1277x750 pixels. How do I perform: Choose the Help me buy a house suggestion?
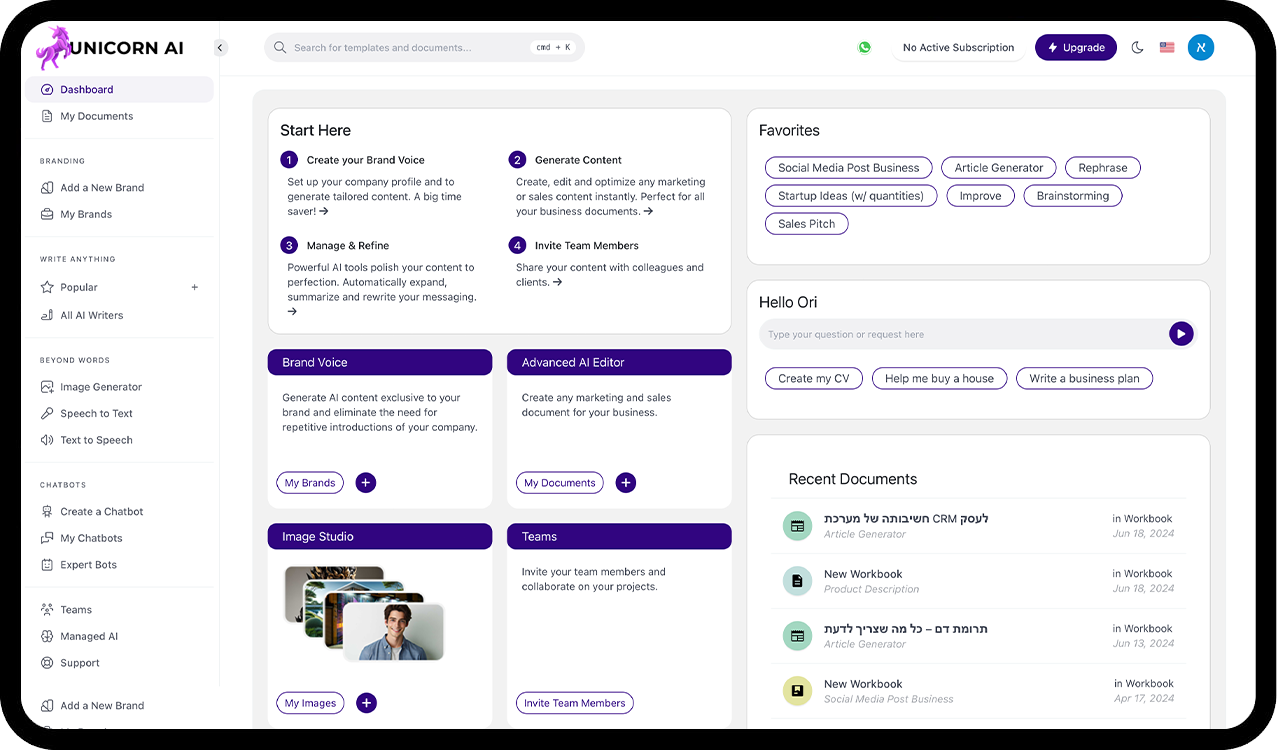(x=939, y=379)
